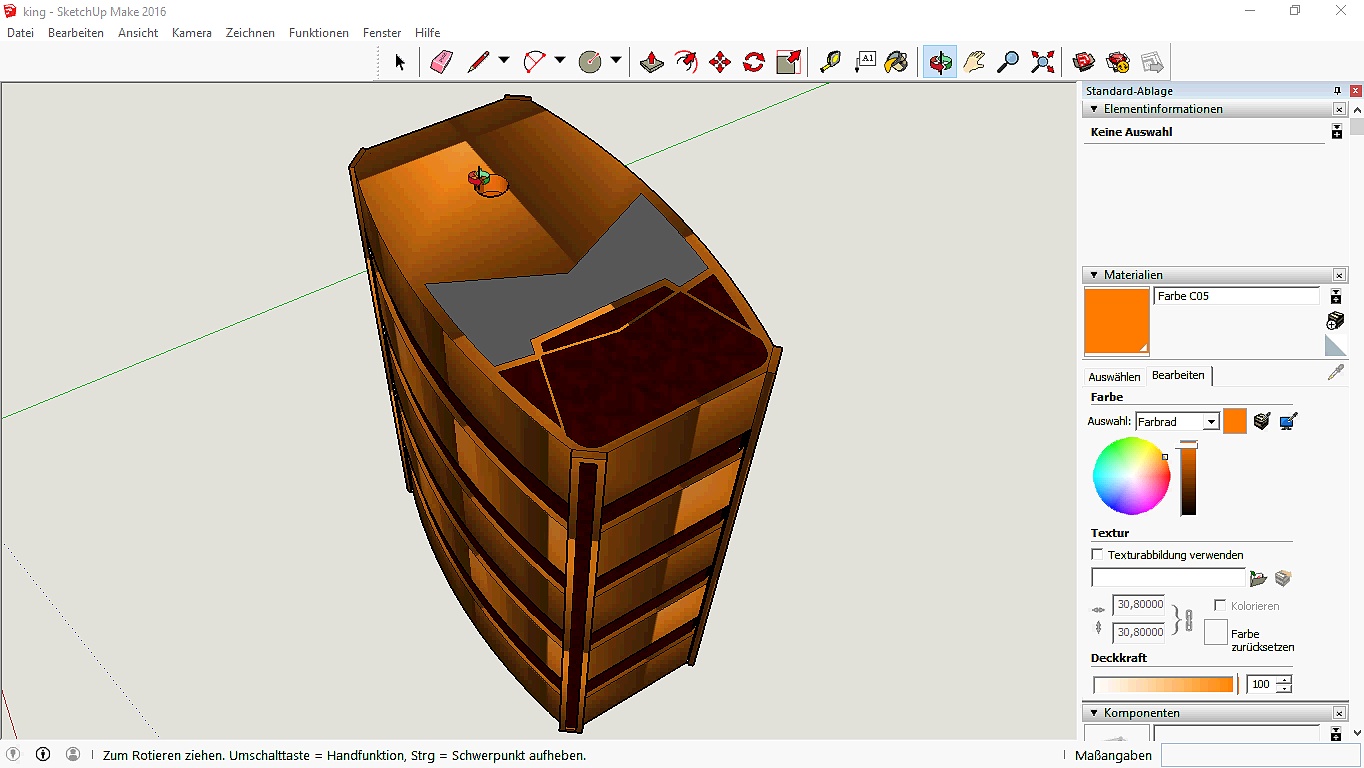Choose the Move tool in toolbar
The height and width of the screenshot is (768, 1364).
coord(720,63)
